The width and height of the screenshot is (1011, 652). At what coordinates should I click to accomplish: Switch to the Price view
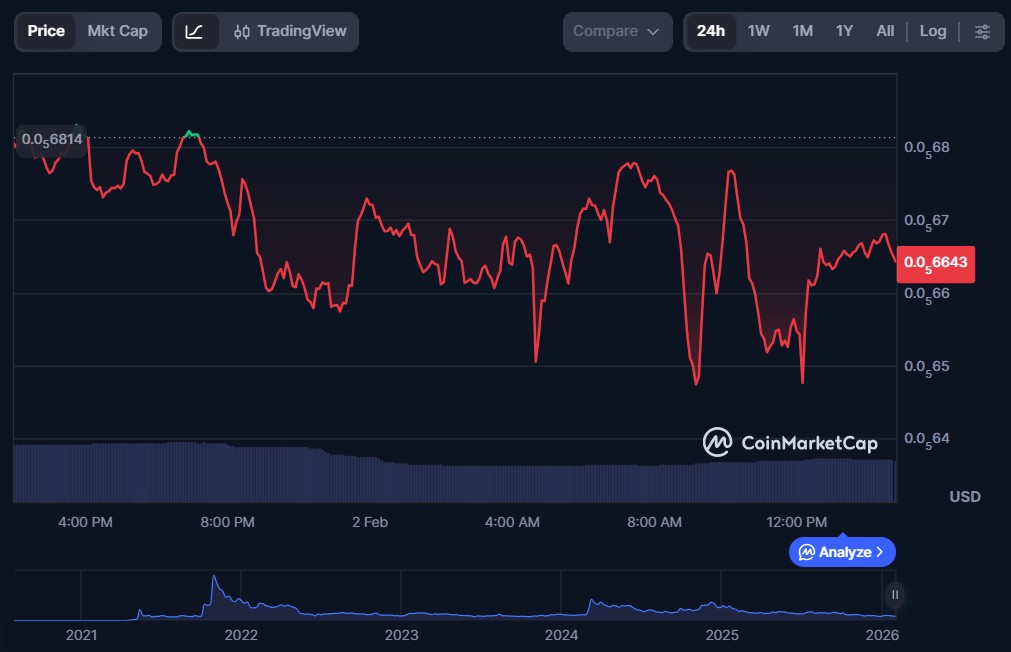(x=46, y=32)
